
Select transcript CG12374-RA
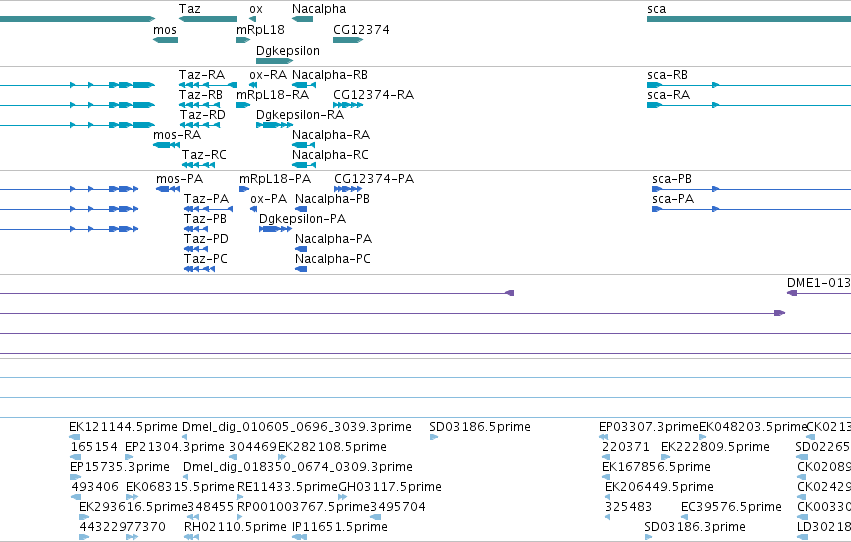click(348, 105)
